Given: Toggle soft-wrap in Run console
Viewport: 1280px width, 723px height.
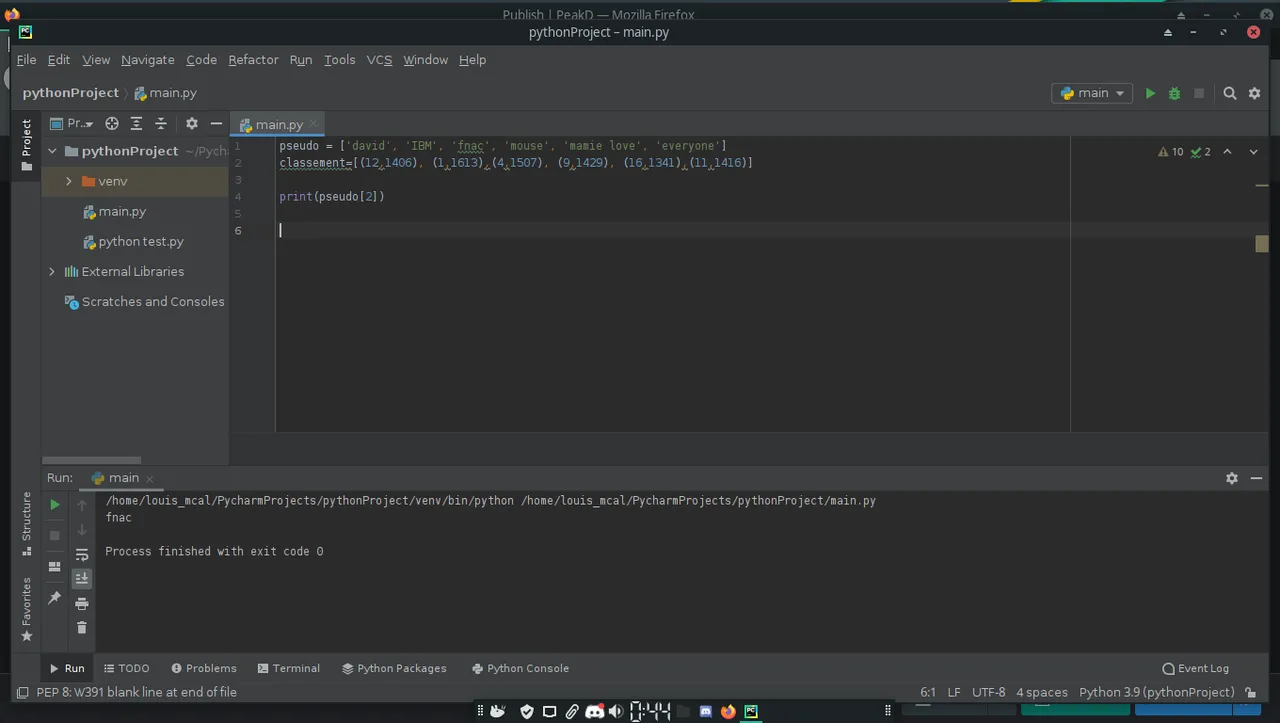Looking at the screenshot, I should pos(82,554).
